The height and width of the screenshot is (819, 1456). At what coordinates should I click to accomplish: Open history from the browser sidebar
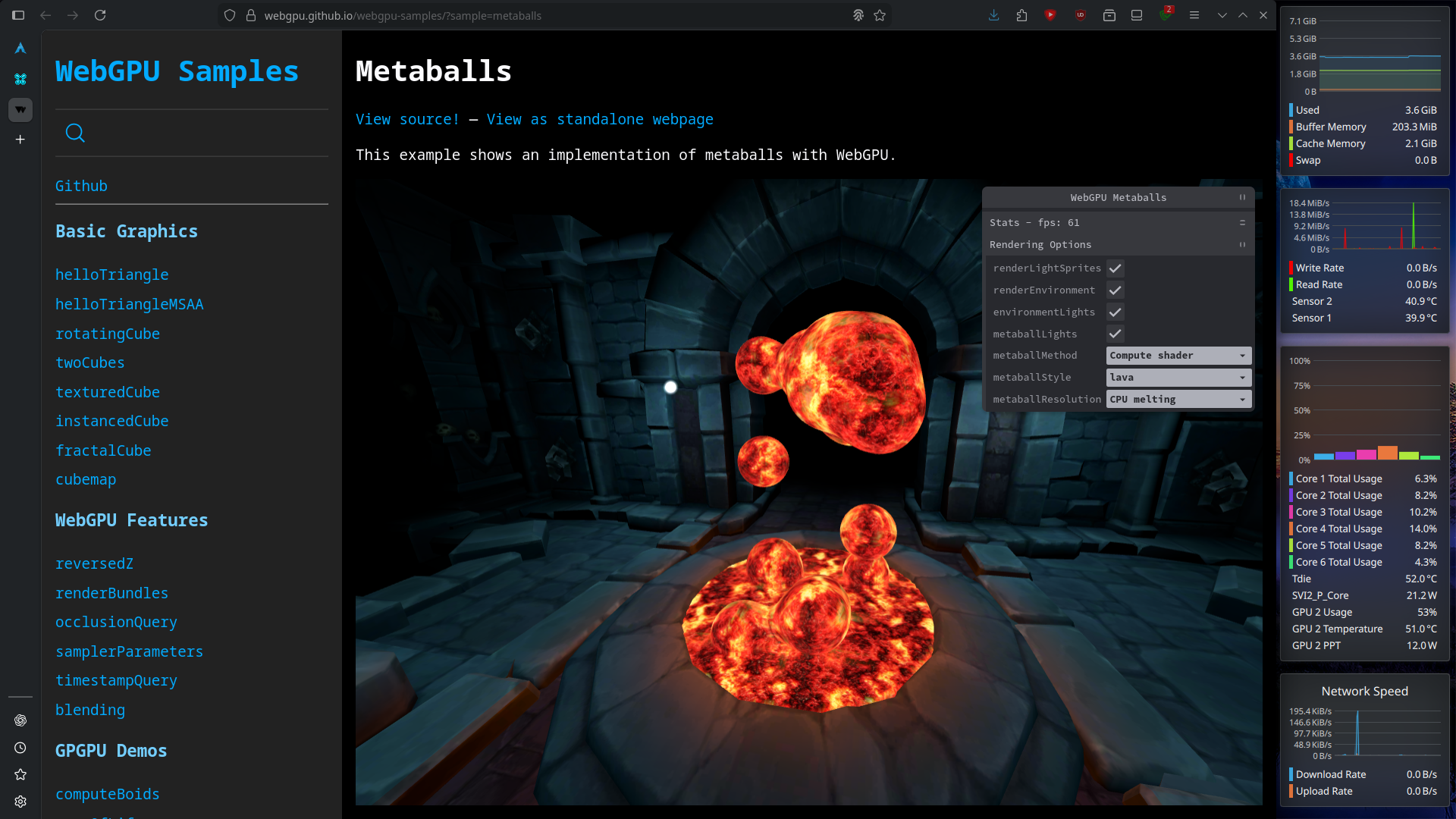20,748
